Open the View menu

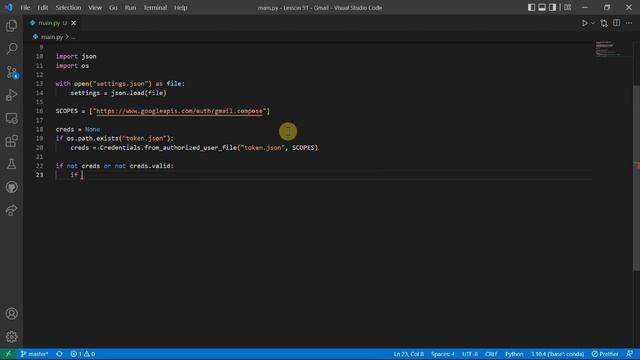95,7
